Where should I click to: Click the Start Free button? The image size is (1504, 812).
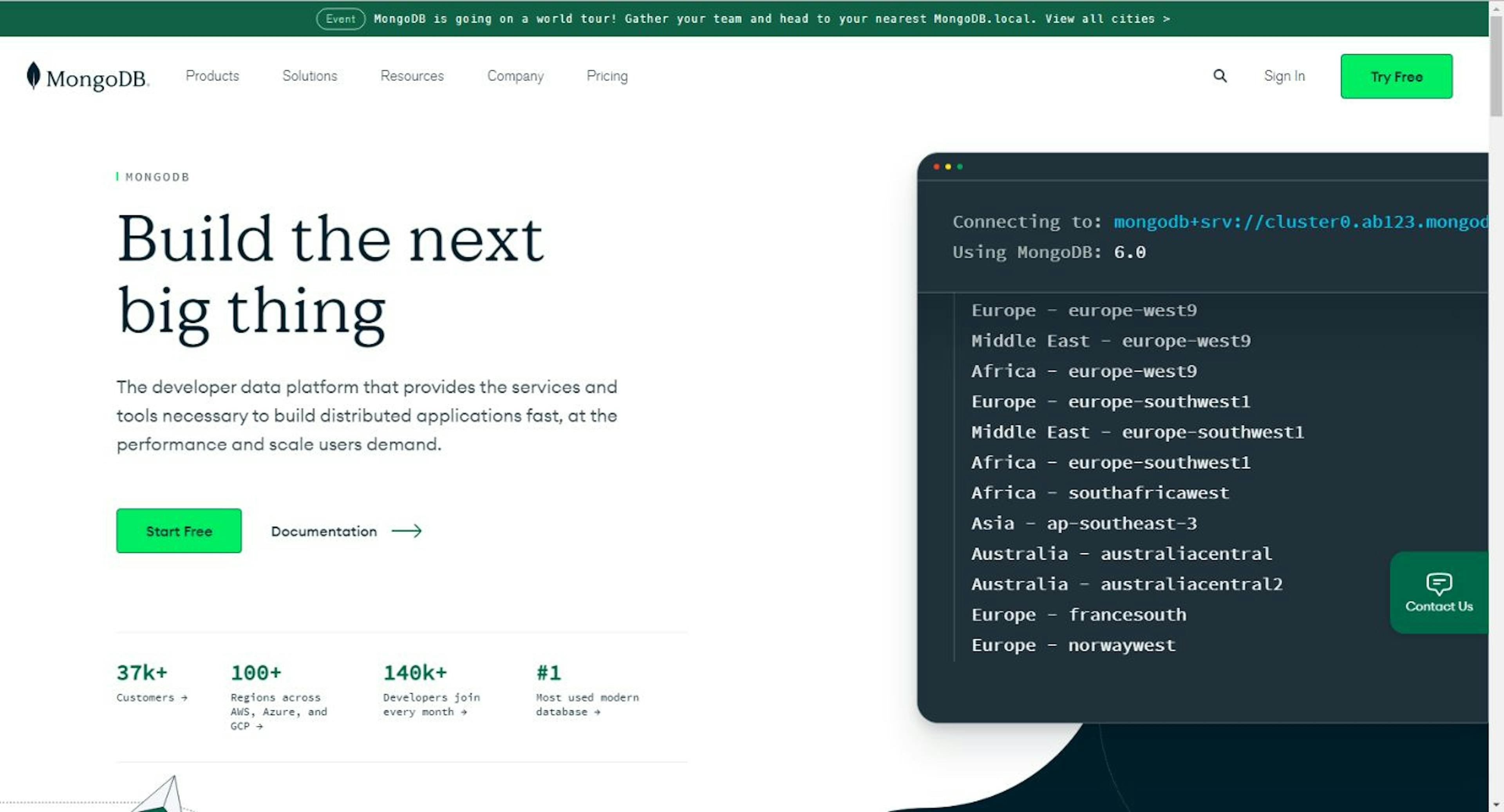(x=179, y=531)
